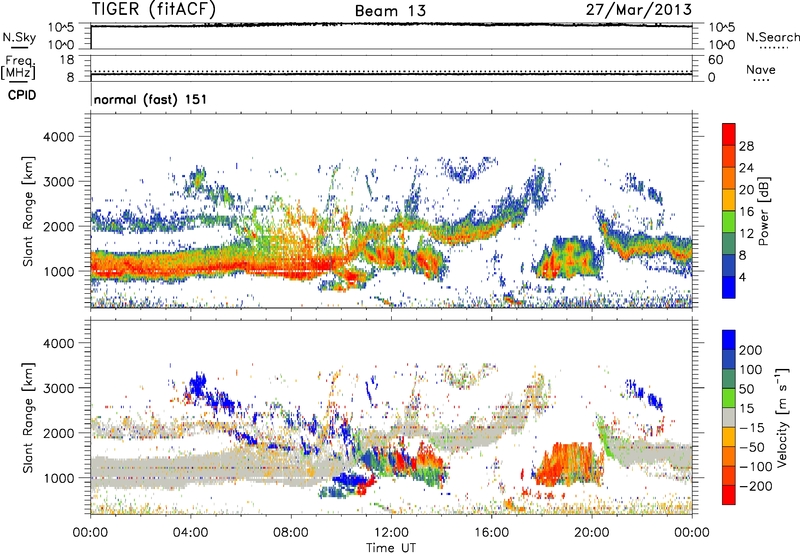The width and height of the screenshot is (800, 554).
Task: Click the '200' label on Velocity colorbar
Action: [x=751, y=350]
